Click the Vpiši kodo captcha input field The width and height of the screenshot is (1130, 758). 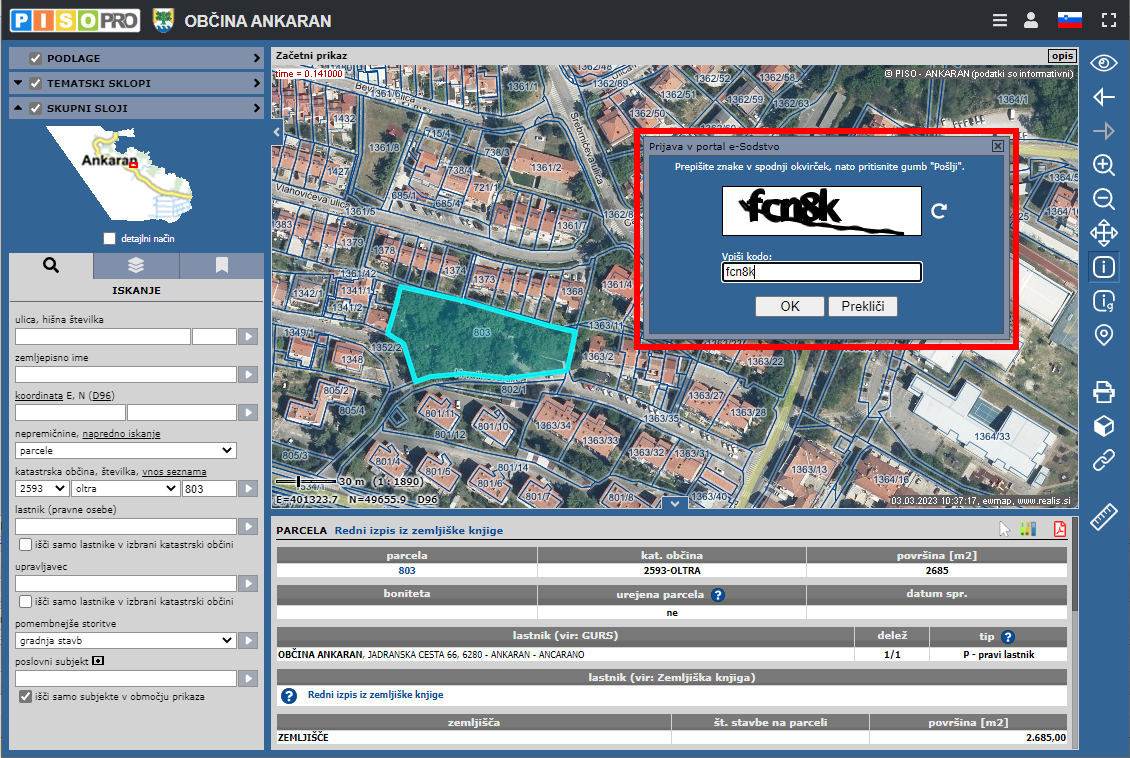click(821, 272)
